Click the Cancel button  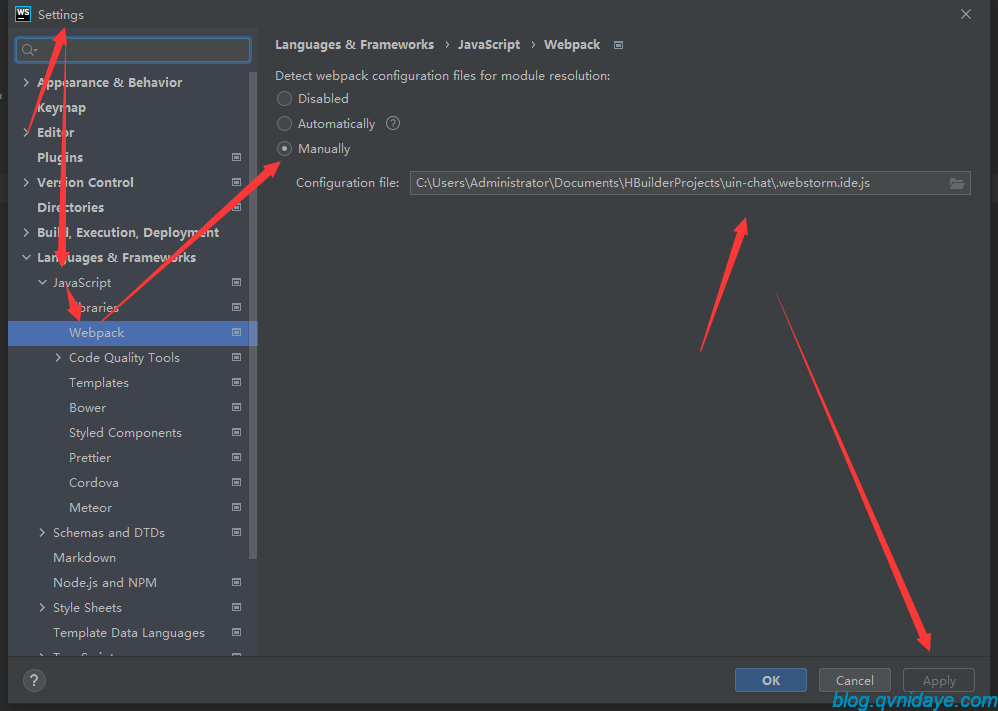pos(855,680)
